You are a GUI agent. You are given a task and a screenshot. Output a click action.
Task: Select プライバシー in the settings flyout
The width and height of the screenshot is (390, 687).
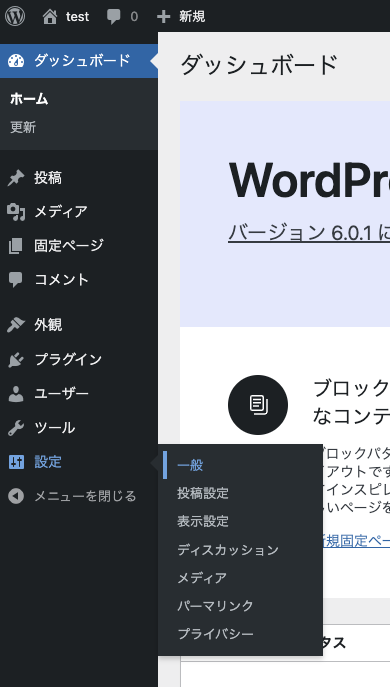[215, 634]
